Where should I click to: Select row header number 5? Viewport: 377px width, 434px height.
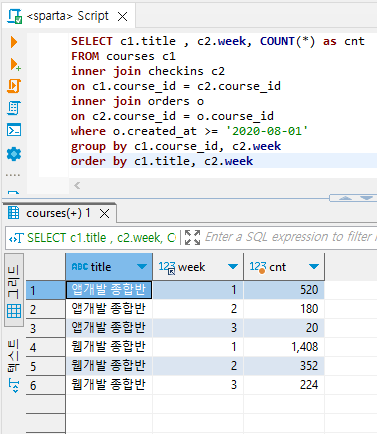(46, 366)
